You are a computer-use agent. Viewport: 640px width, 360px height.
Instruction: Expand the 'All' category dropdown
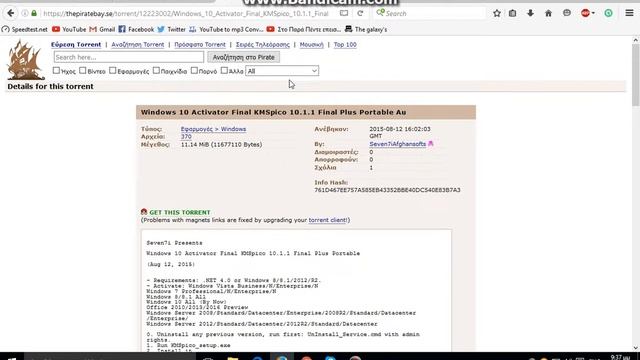click(x=282, y=71)
